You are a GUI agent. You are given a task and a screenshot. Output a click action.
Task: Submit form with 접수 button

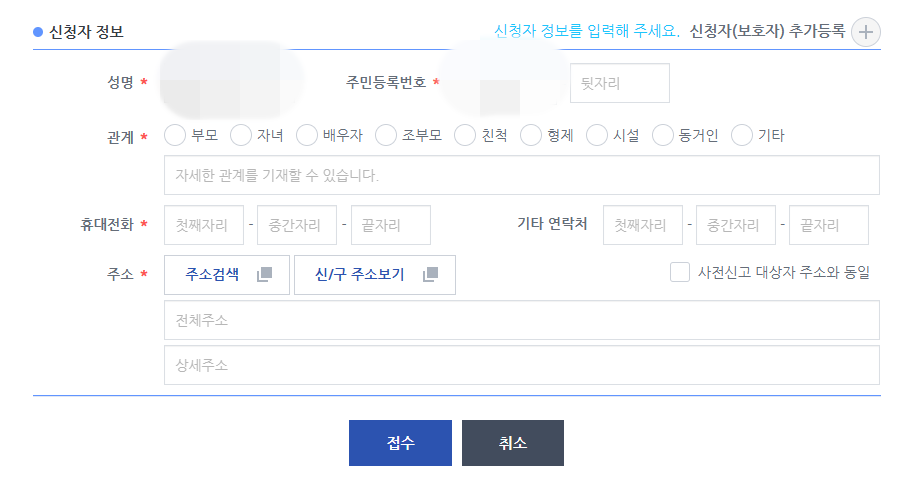pos(400,443)
